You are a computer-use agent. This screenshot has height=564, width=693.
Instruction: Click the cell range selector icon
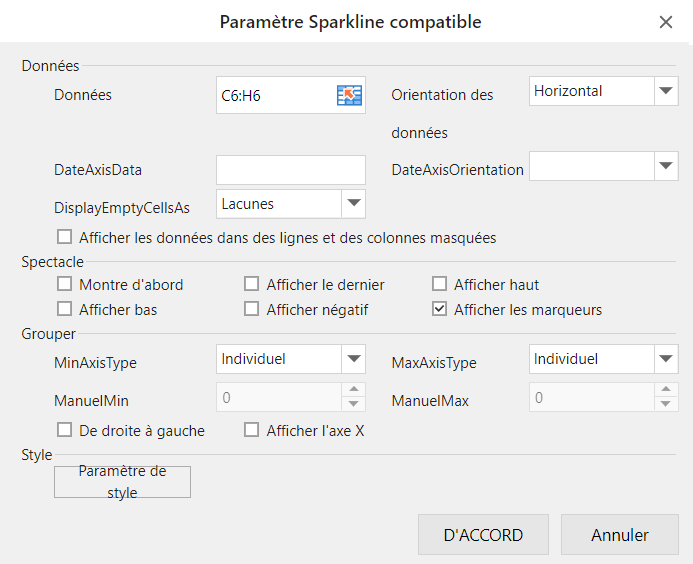[x=348, y=95]
